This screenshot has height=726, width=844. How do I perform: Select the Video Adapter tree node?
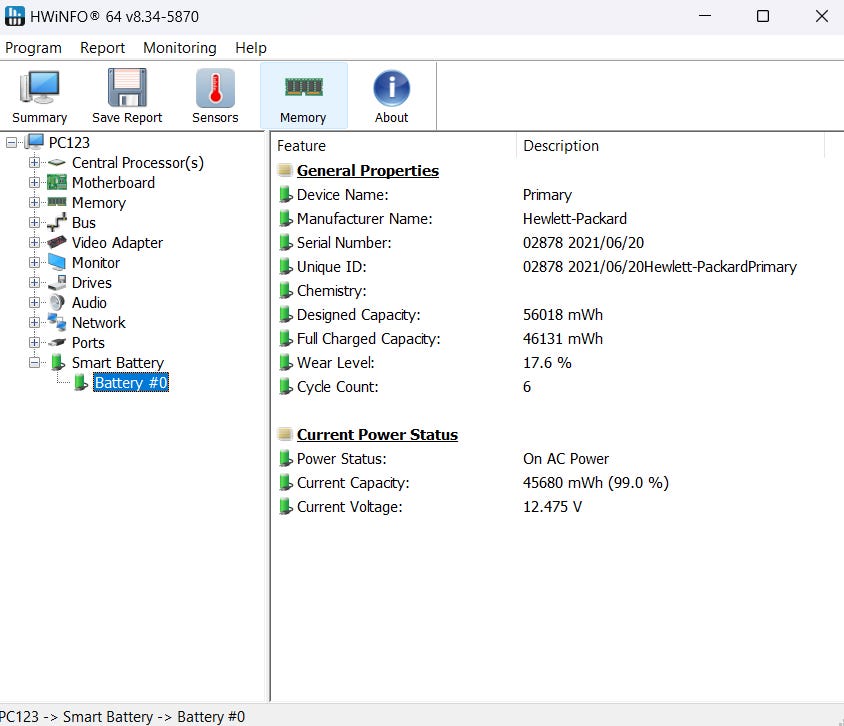(117, 243)
